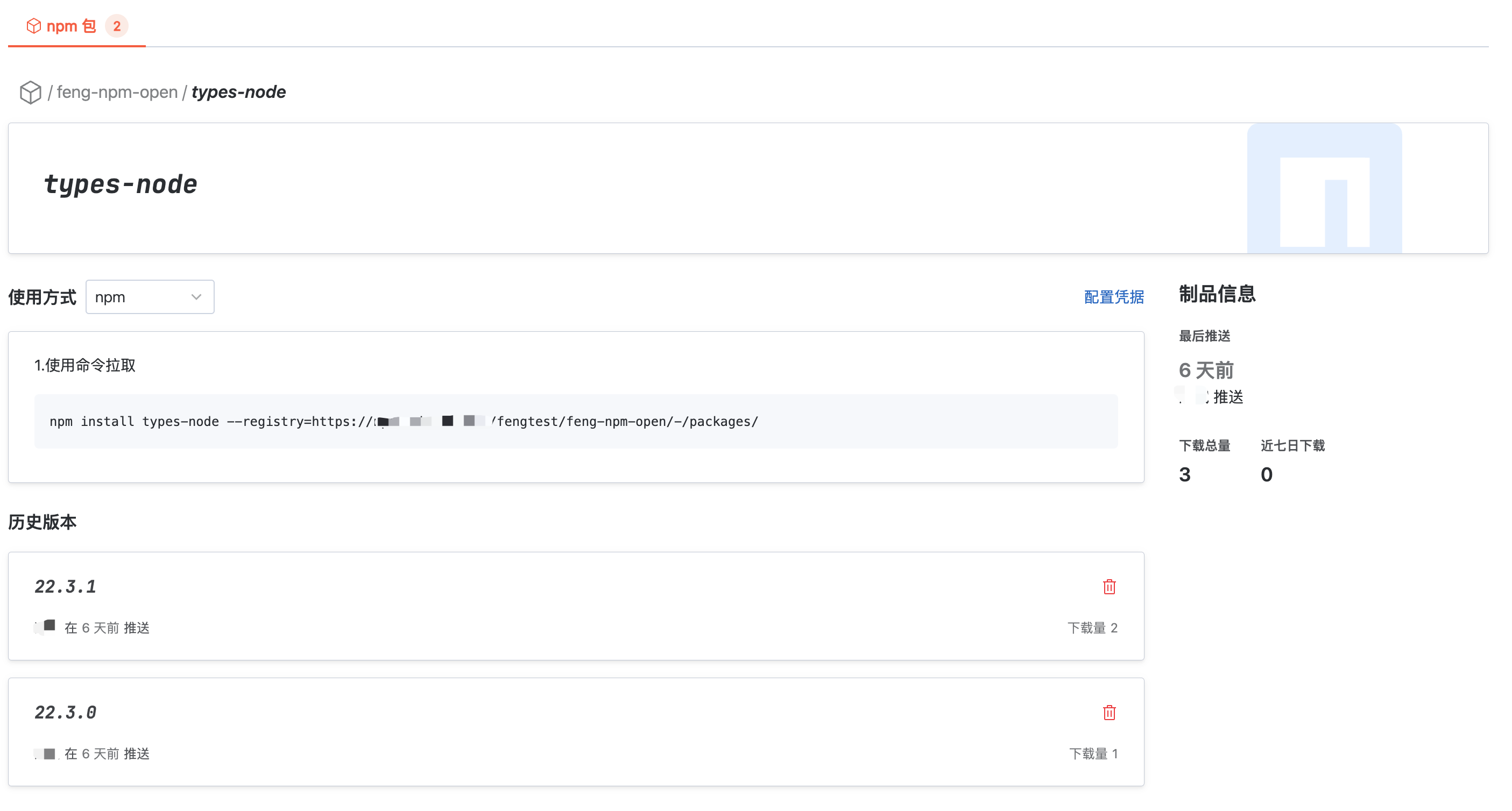This screenshot has height=811, width=1512.
Task: Open version 22.3.1 entry
Action: point(65,586)
